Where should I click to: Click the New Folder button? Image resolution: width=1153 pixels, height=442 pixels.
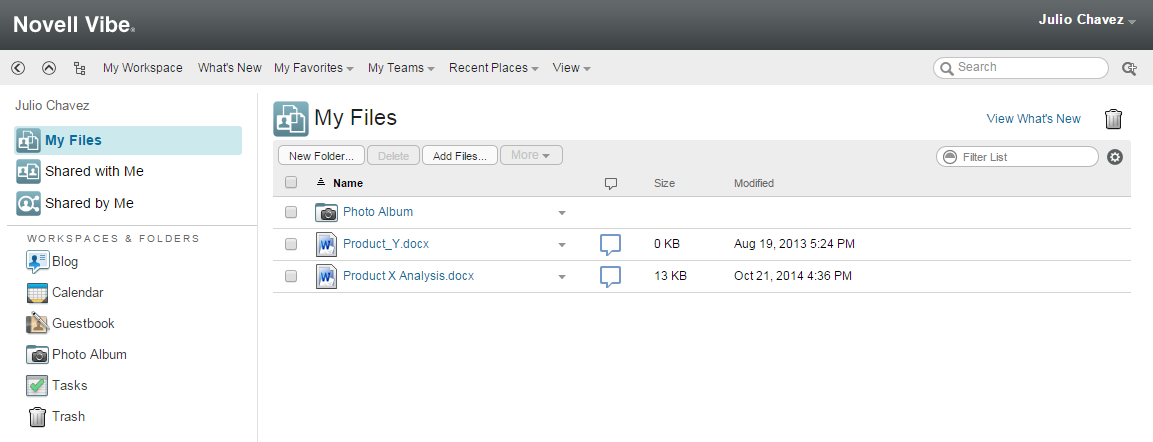point(321,155)
